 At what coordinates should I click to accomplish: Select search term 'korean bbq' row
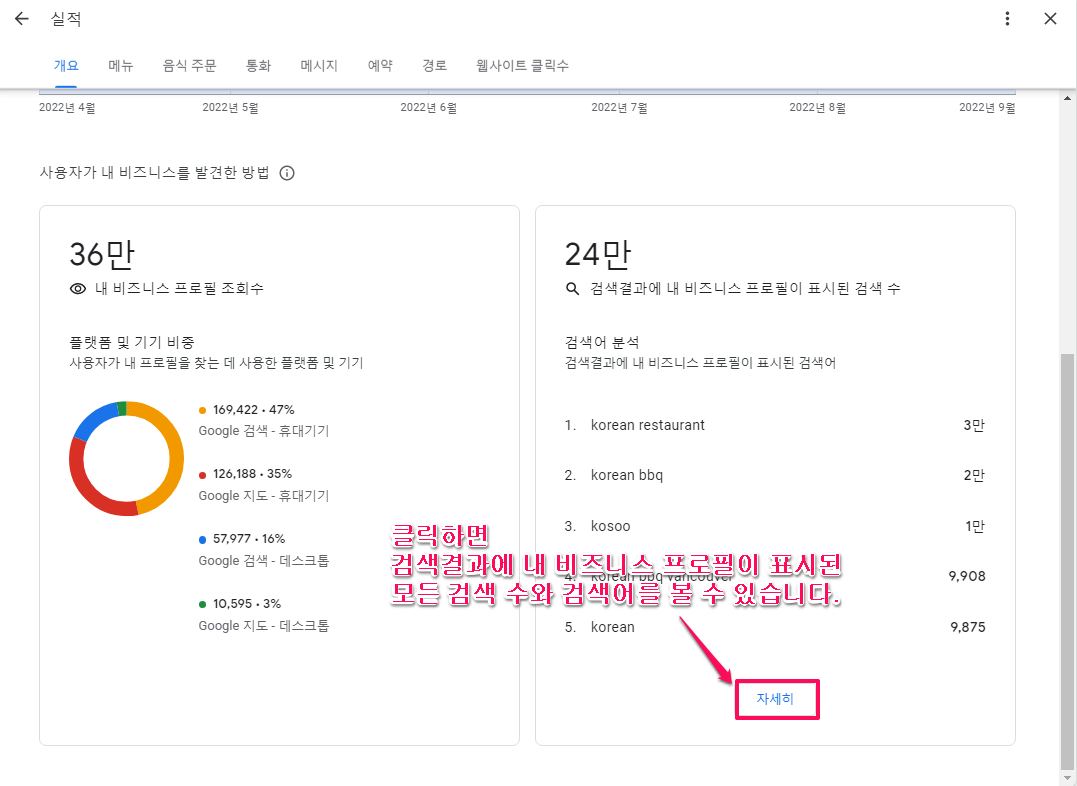[x=775, y=475]
